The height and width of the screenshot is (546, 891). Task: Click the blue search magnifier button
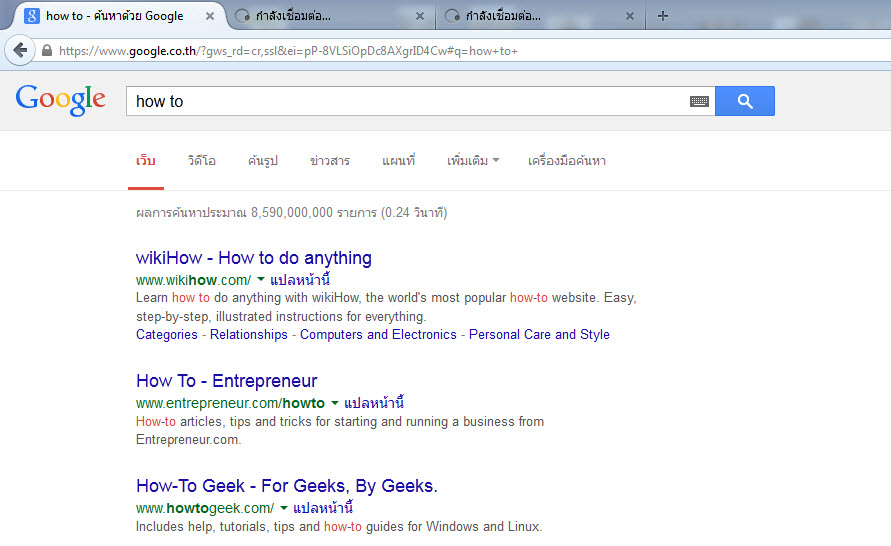tap(744, 101)
